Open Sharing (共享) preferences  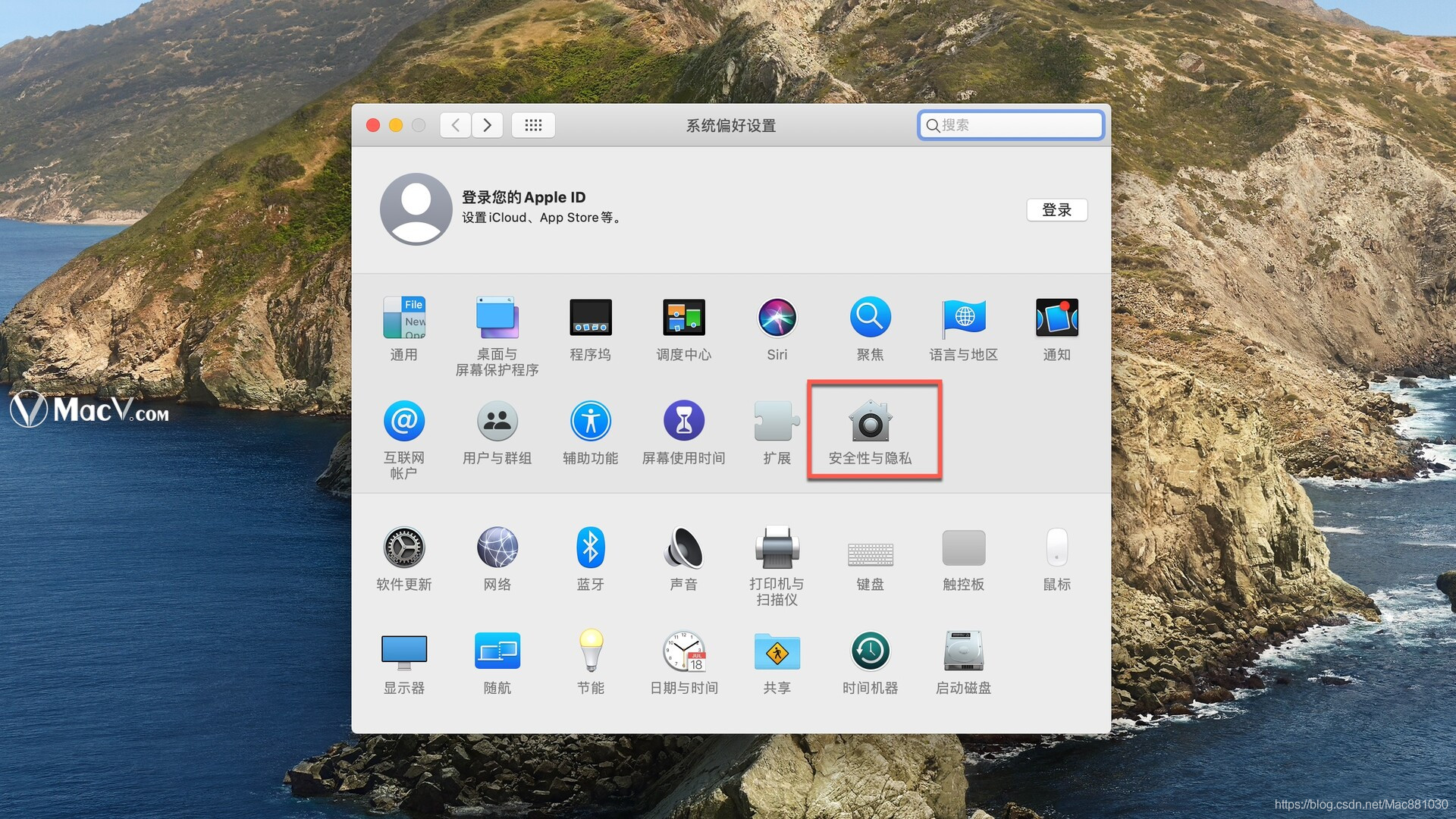point(777,651)
